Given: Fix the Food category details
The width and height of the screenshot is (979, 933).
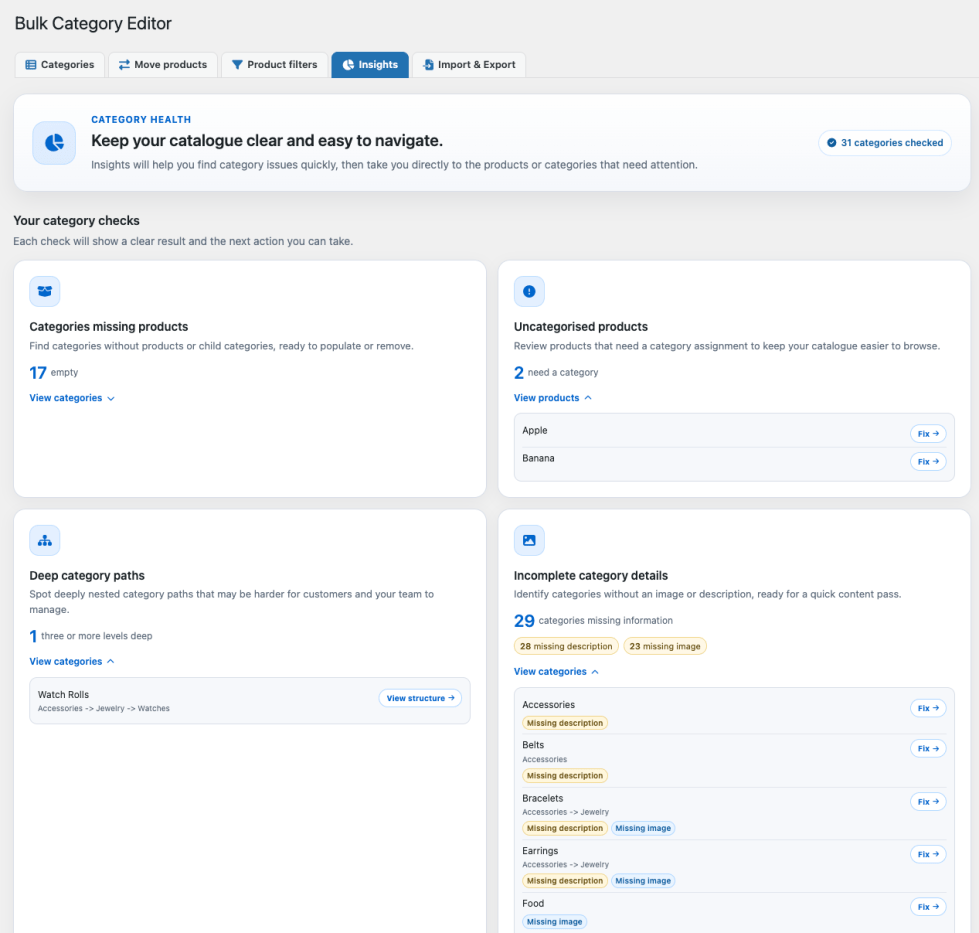Looking at the screenshot, I should 928,907.
